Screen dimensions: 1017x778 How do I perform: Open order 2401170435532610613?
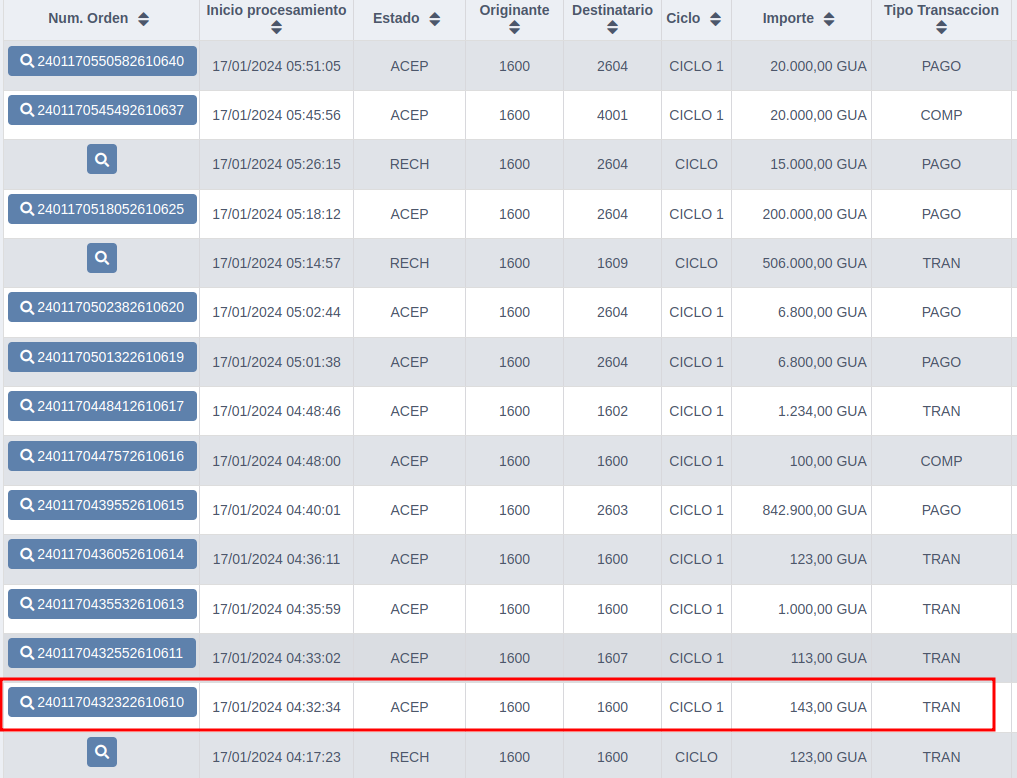(102, 604)
